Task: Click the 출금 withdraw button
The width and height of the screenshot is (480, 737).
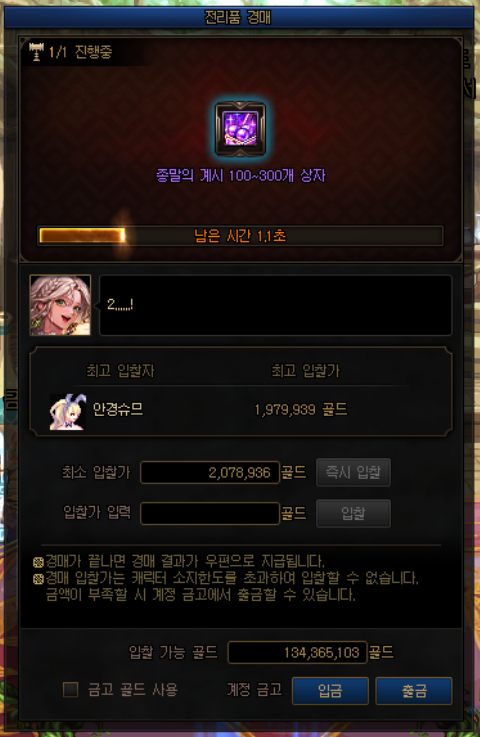Action: 414,690
